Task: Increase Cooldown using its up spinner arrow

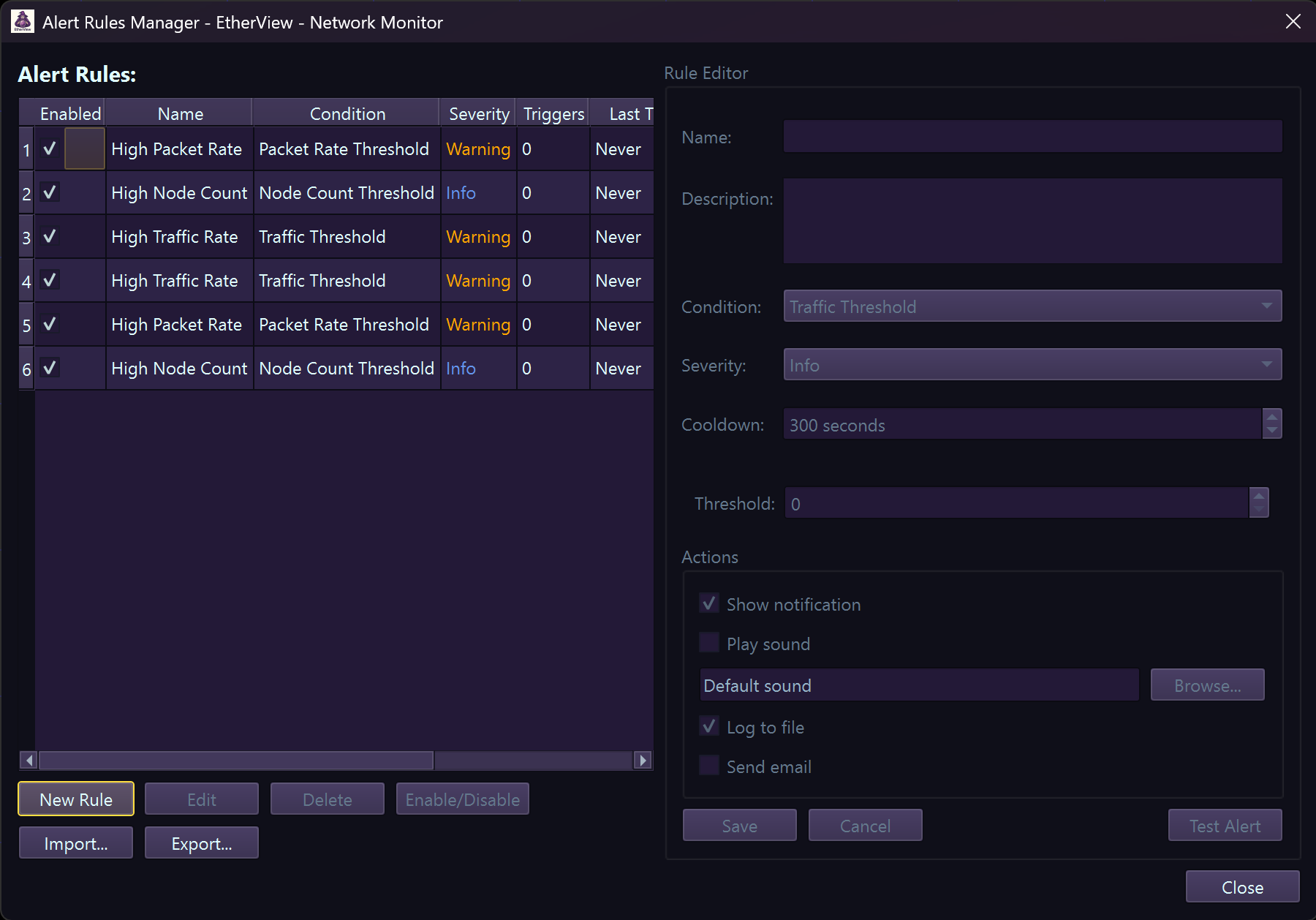Action: pyautogui.click(x=1274, y=417)
